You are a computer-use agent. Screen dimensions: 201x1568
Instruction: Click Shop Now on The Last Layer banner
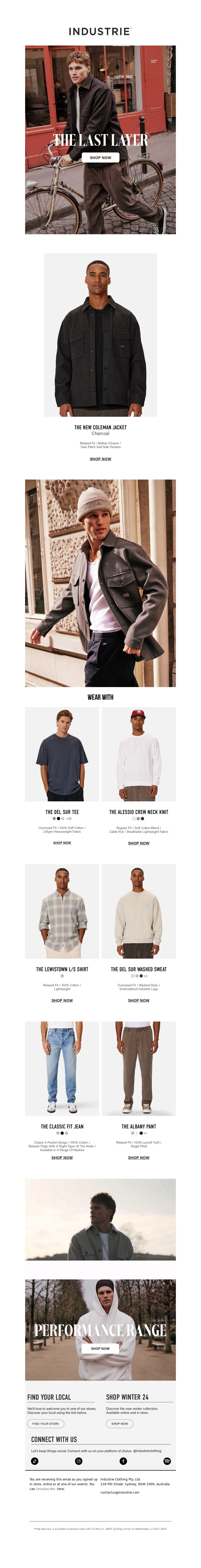pos(100,158)
